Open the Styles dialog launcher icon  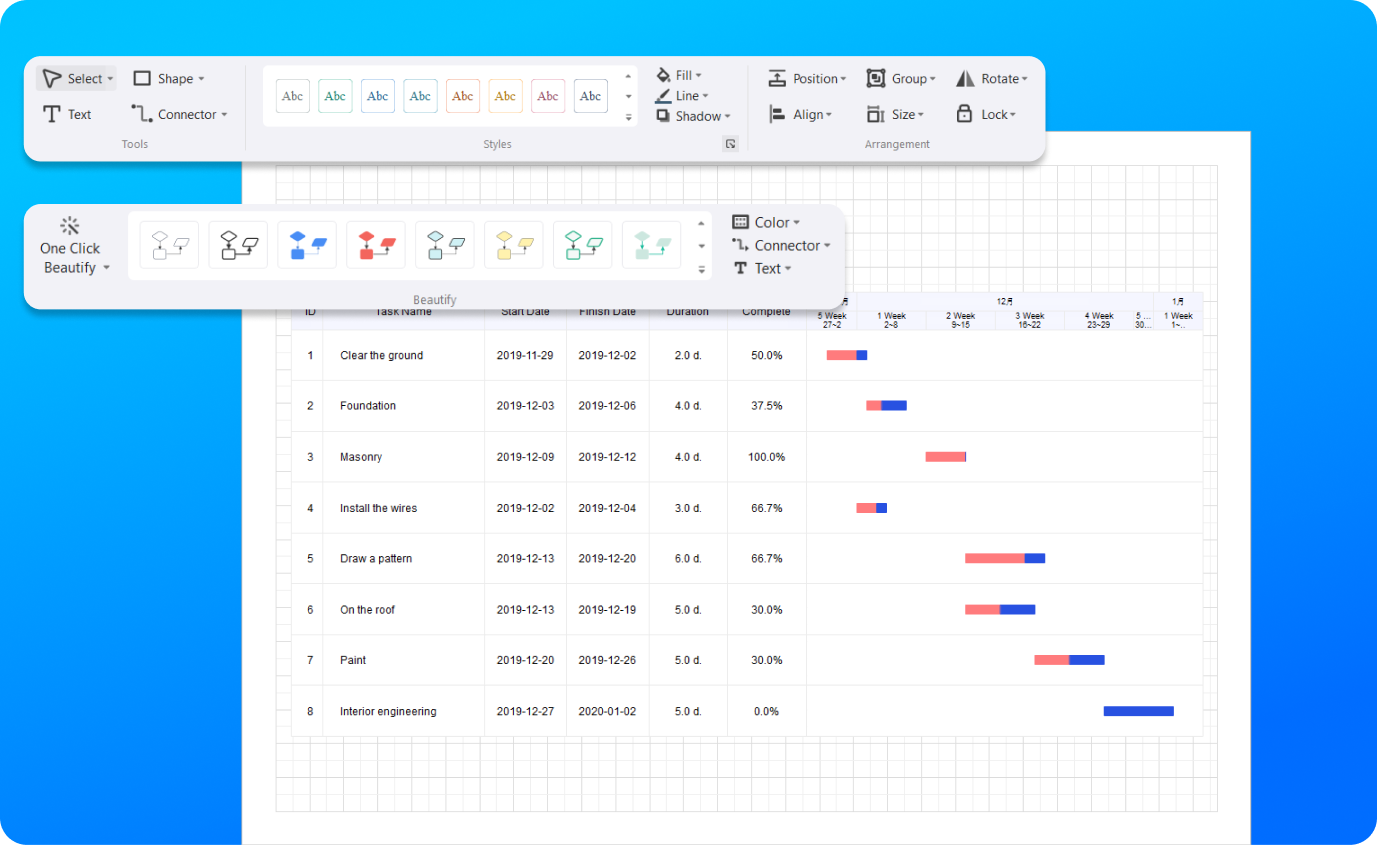(x=730, y=144)
